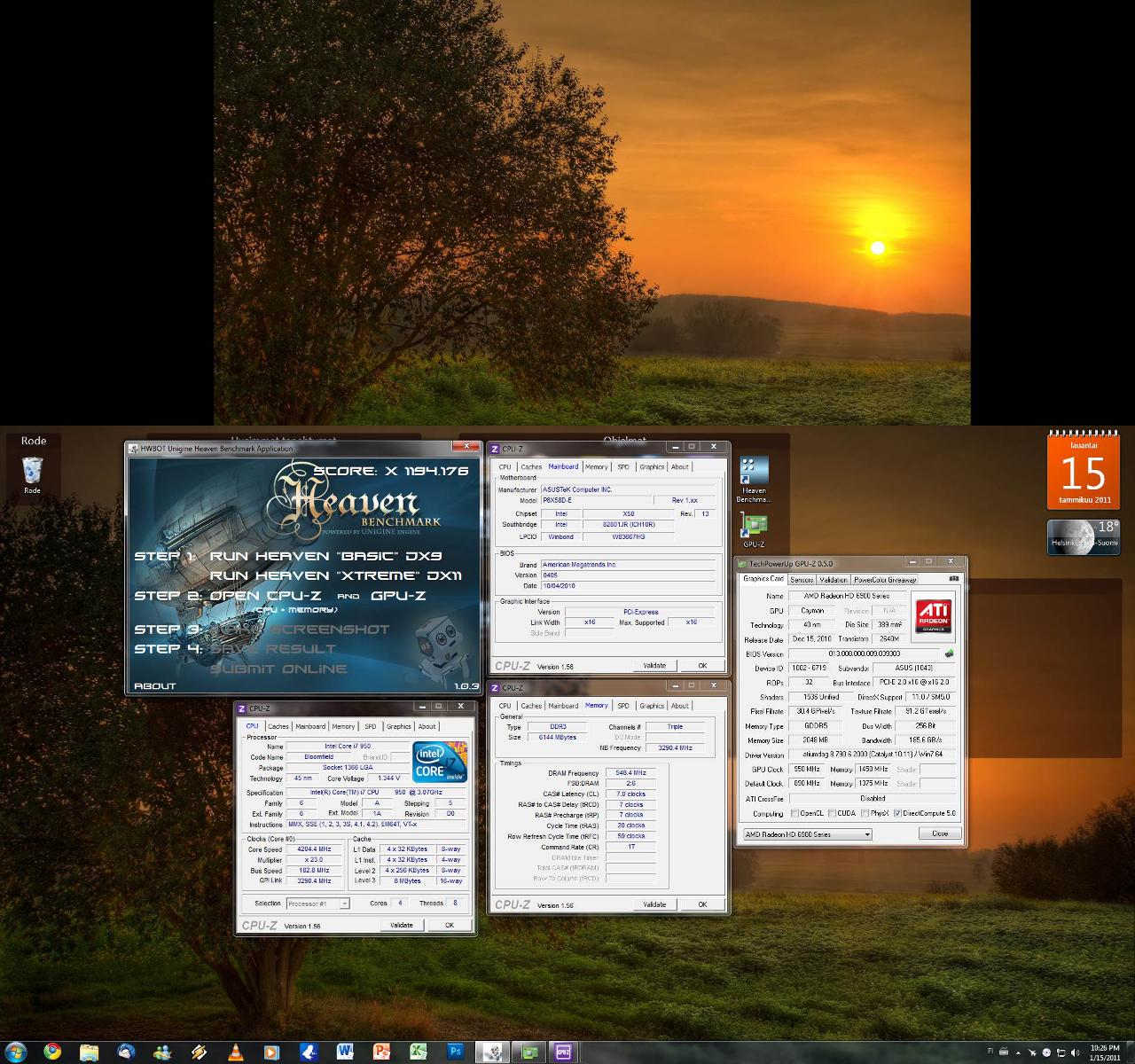The width and height of the screenshot is (1135, 1064).
Task: Open the volume speaker tray icon
Action: (x=1075, y=1053)
